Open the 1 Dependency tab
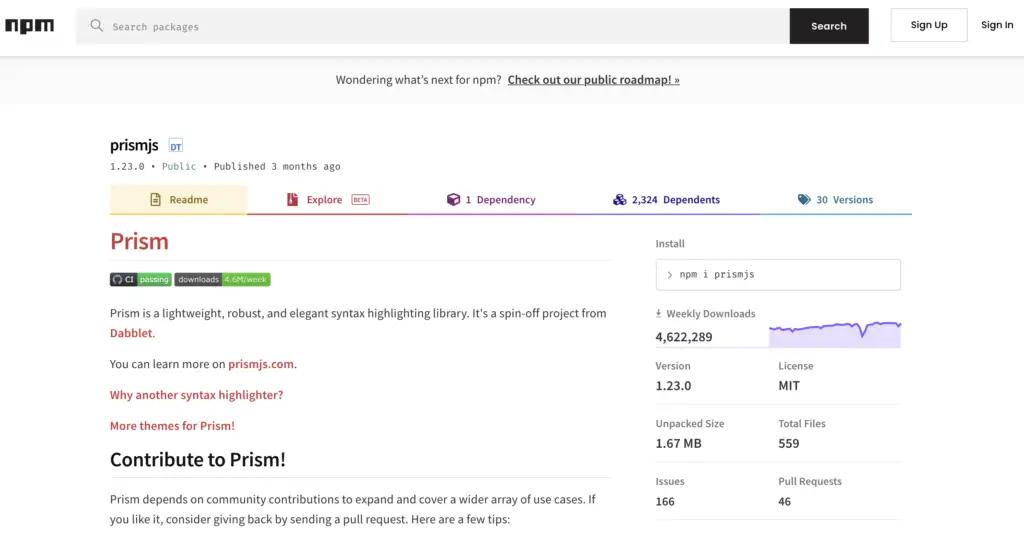Image resolution: width=1024 pixels, height=535 pixels. click(x=491, y=199)
